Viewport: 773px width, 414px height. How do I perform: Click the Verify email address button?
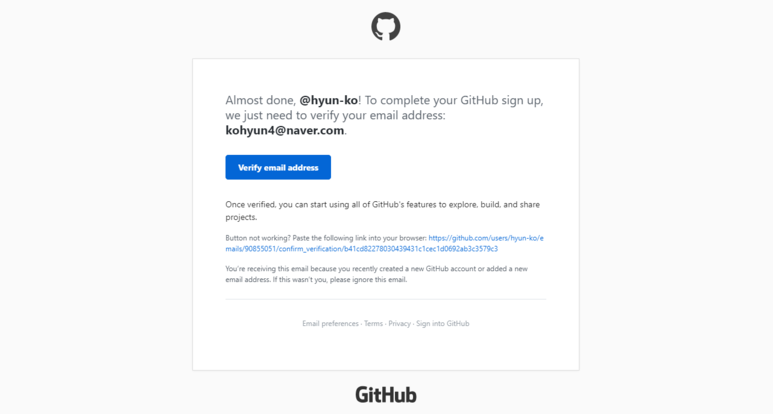[x=278, y=168]
